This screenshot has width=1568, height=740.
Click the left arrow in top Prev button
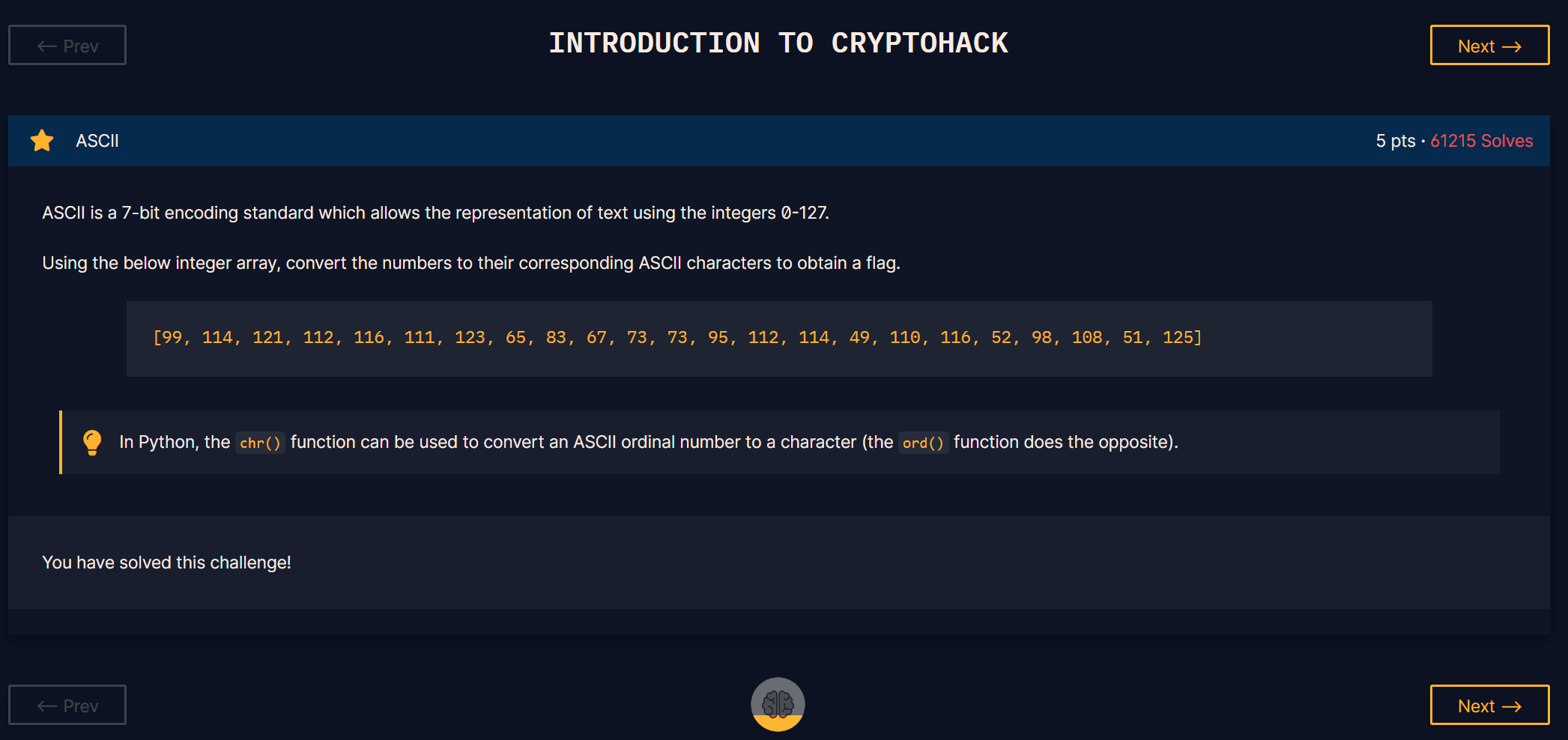[x=47, y=46]
